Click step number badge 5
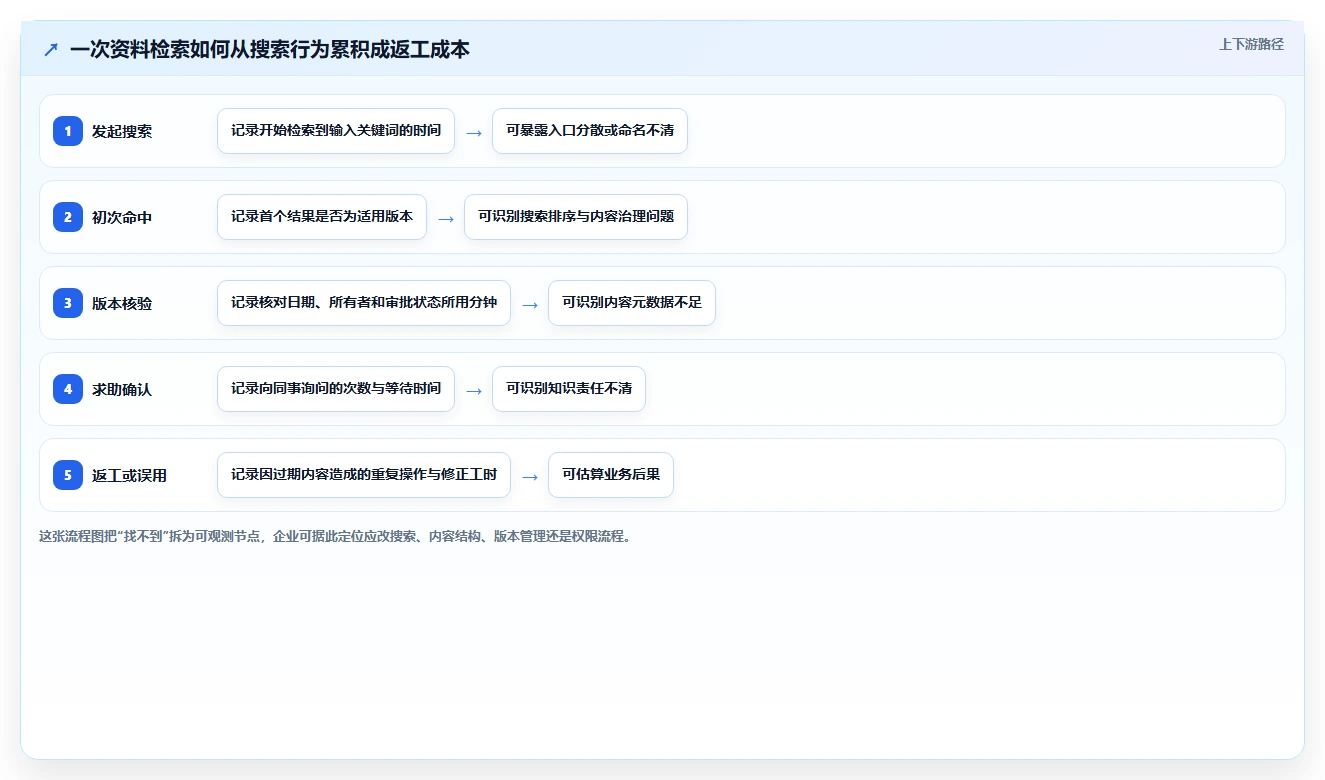Viewport: 1325px width, 780px height. 68,475
